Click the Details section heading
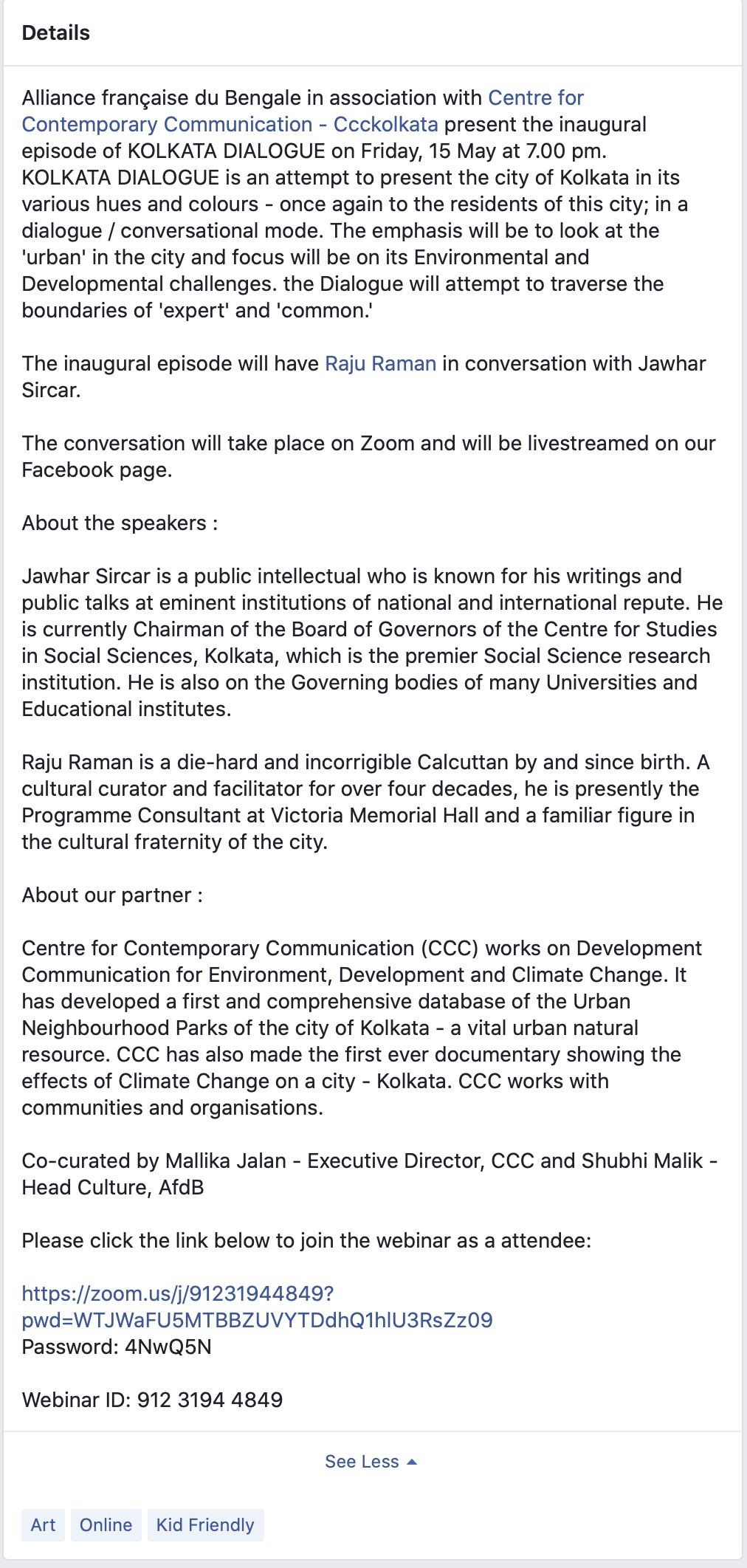The height and width of the screenshot is (1568, 747). [56, 33]
